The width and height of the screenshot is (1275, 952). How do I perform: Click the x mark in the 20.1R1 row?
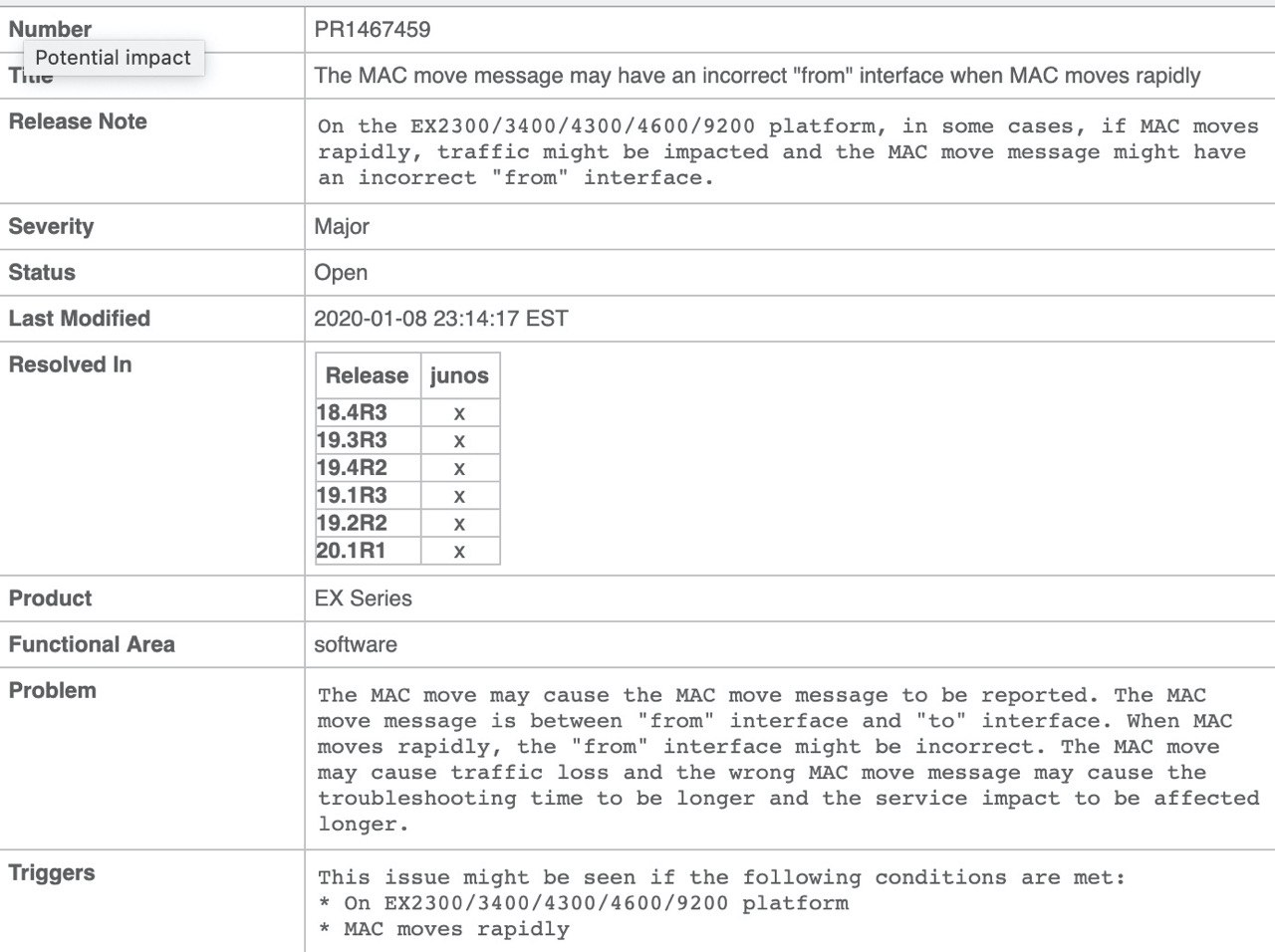[x=459, y=552]
